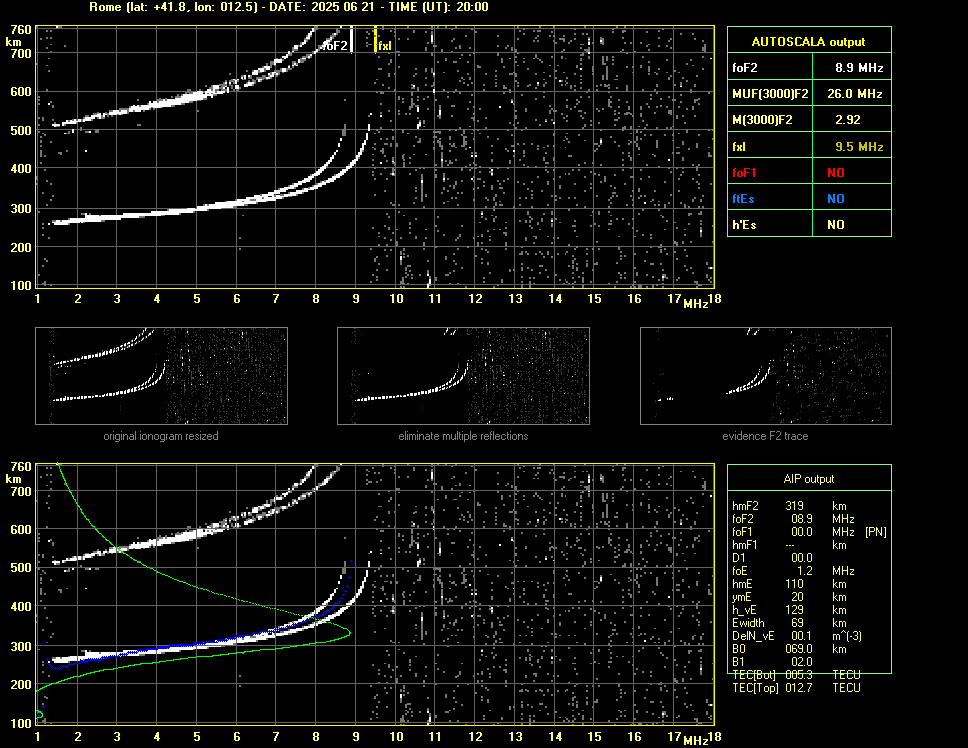Click the ymE 20 km row
Screen dimensions: 968x748
click(x=790, y=597)
